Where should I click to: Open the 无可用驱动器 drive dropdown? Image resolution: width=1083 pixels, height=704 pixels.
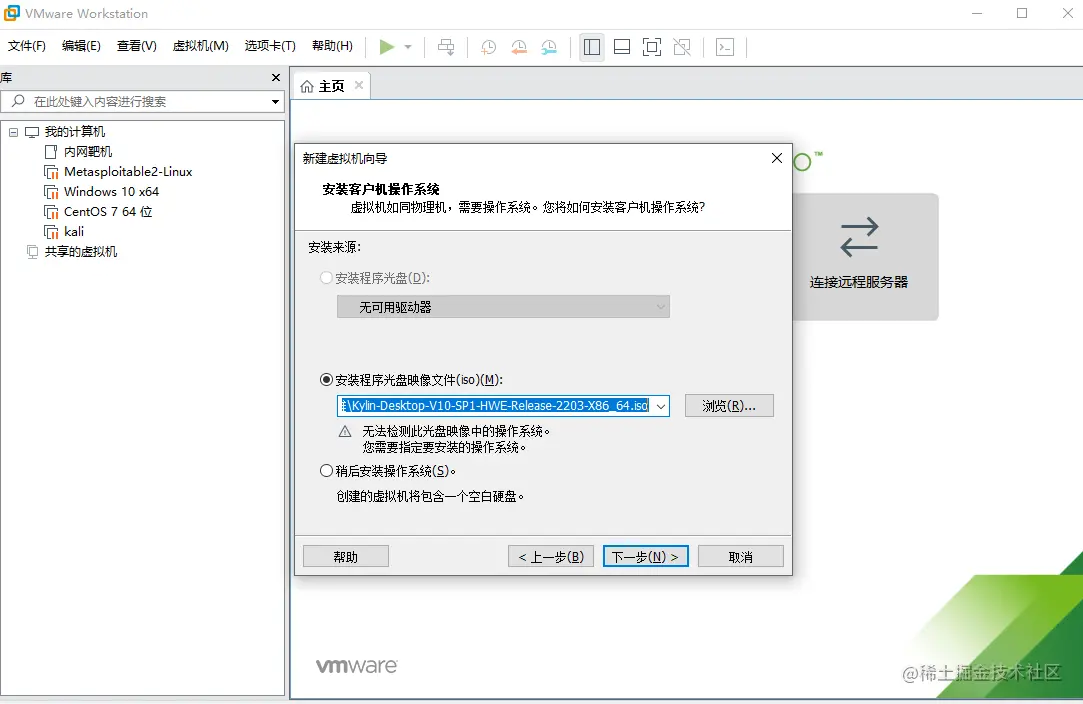[504, 307]
